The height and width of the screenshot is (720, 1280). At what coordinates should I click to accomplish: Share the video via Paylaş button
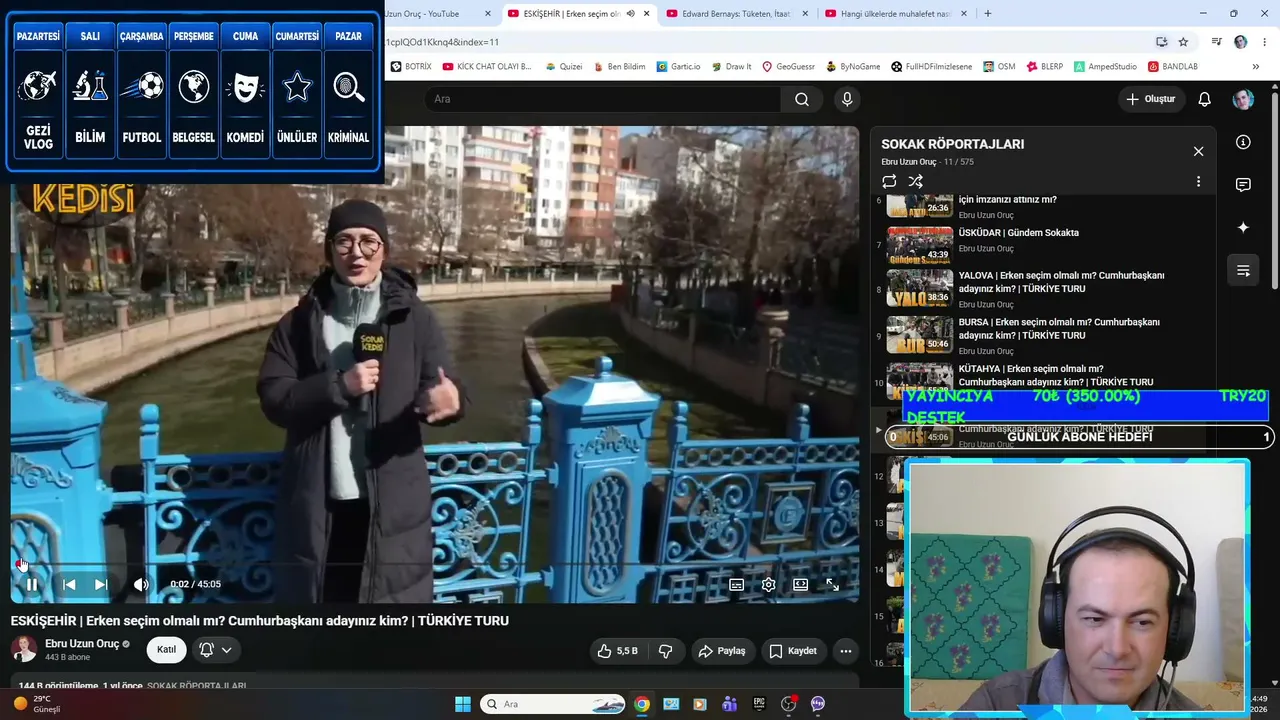pos(722,651)
